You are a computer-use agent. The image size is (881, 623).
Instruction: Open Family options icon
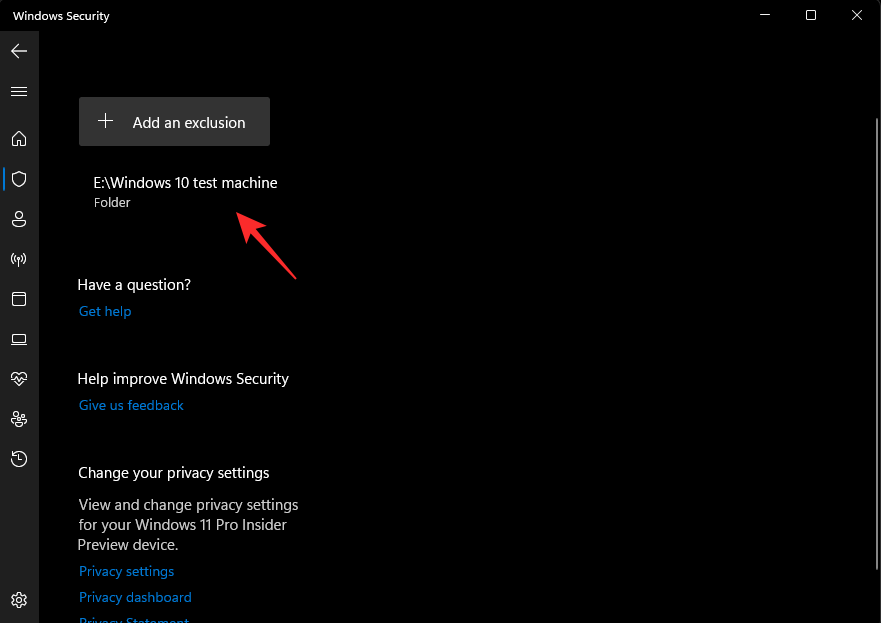pos(19,419)
